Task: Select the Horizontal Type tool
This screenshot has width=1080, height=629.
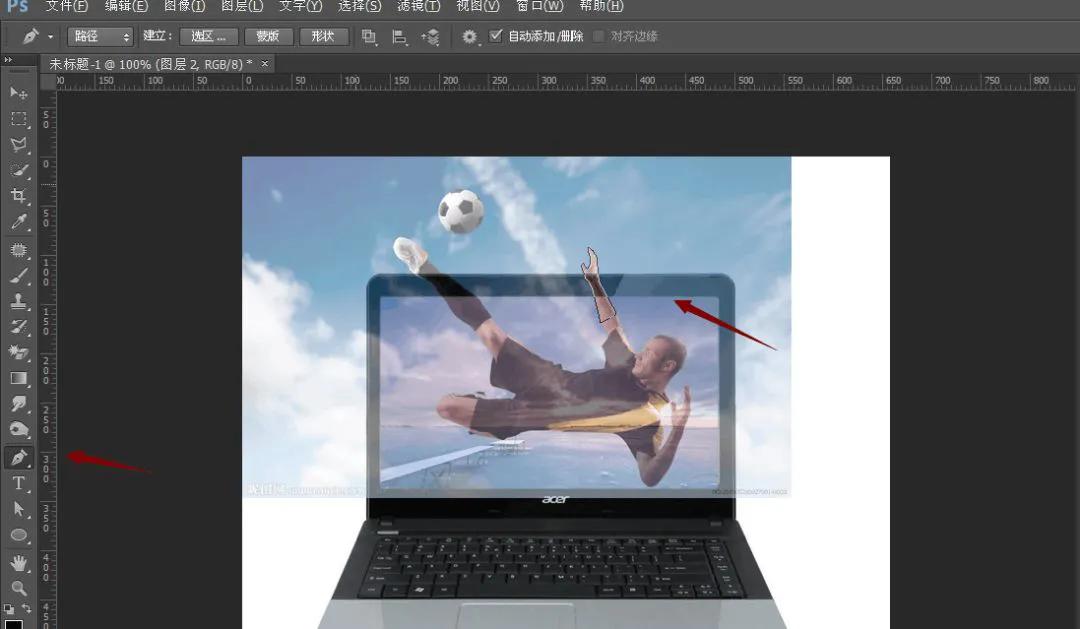Action: (x=18, y=482)
